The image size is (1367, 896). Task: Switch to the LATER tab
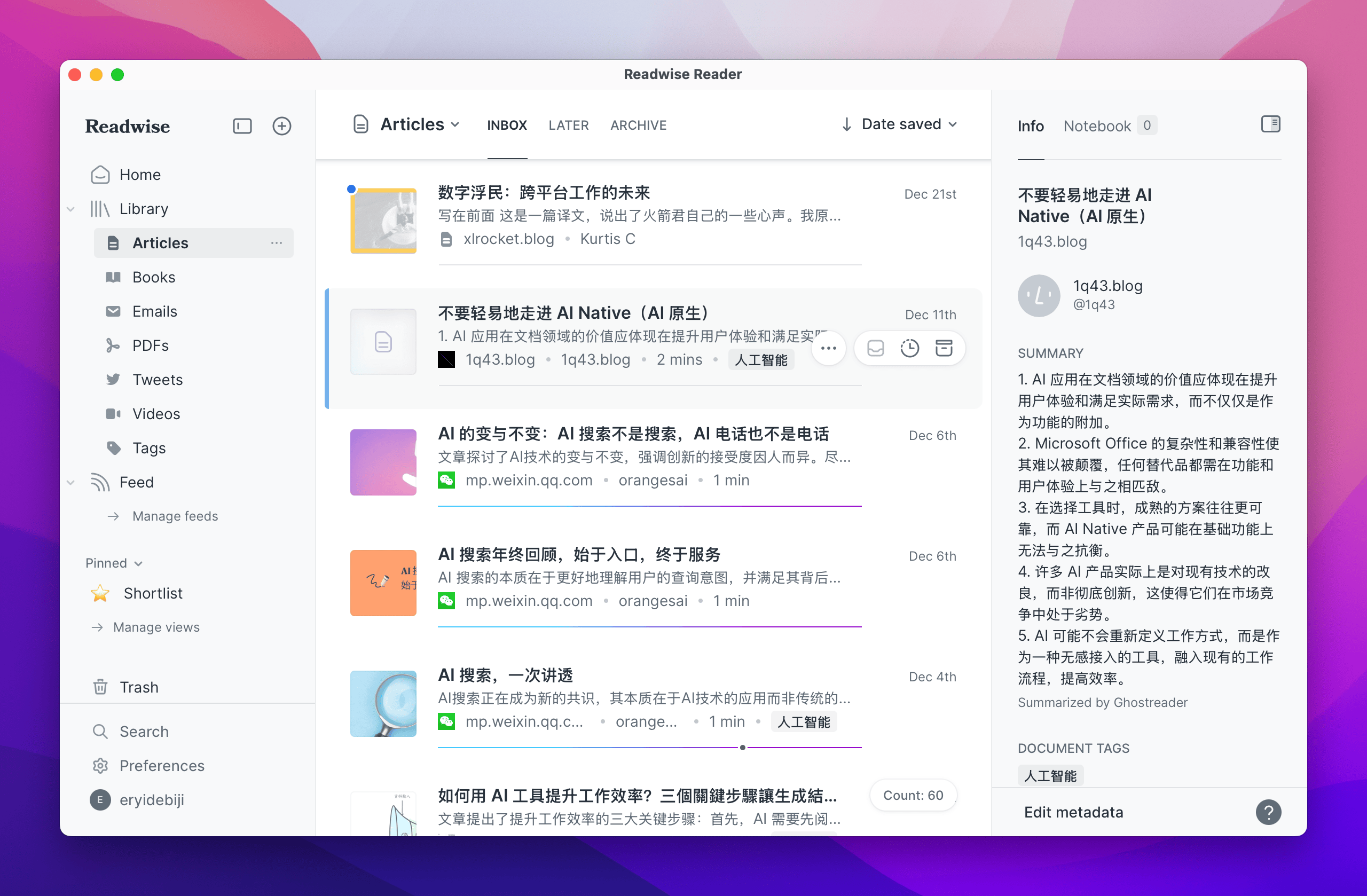coord(568,125)
